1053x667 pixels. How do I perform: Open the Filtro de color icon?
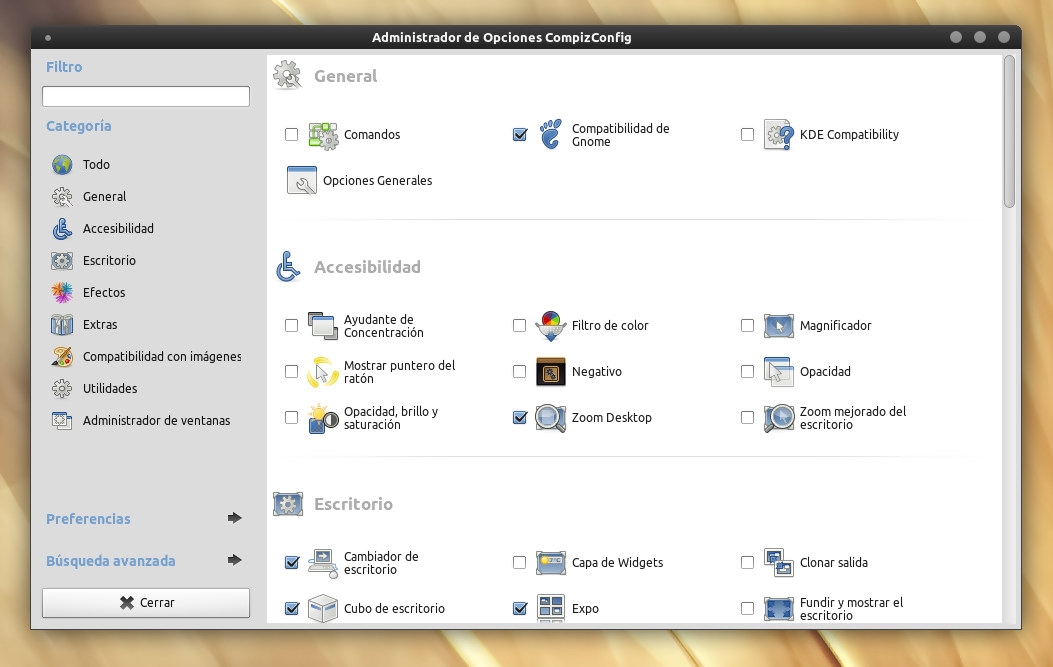click(x=551, y=326)
